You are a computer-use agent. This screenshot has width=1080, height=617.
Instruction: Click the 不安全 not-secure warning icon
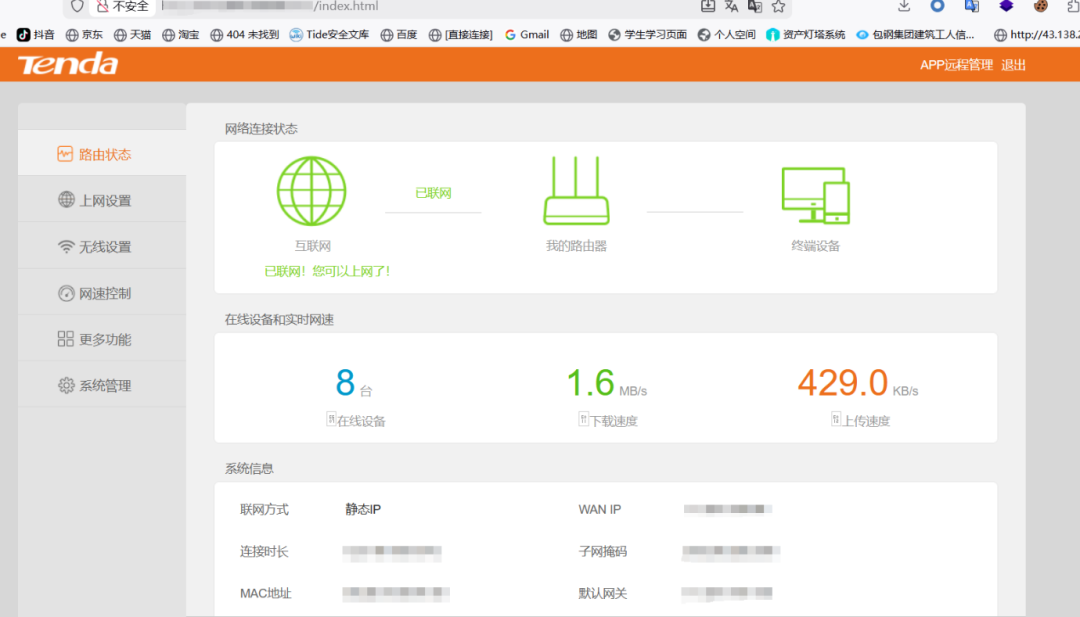103,6
